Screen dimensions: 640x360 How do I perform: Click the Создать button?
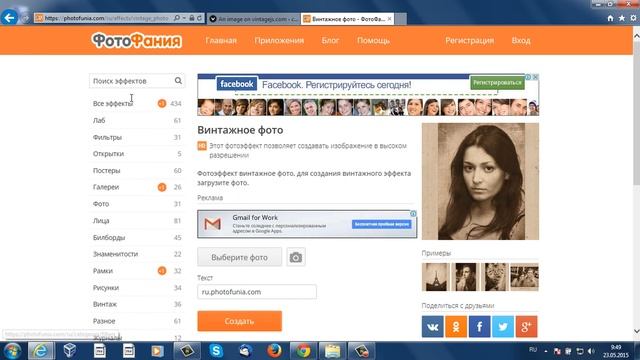pos(240,321)
